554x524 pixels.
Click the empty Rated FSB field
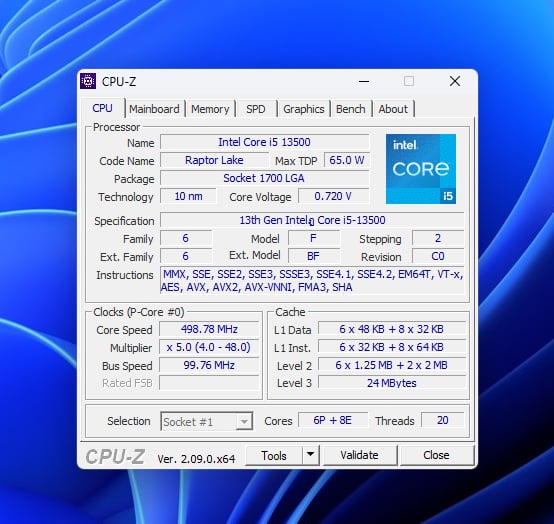click(x=209, y=383)
